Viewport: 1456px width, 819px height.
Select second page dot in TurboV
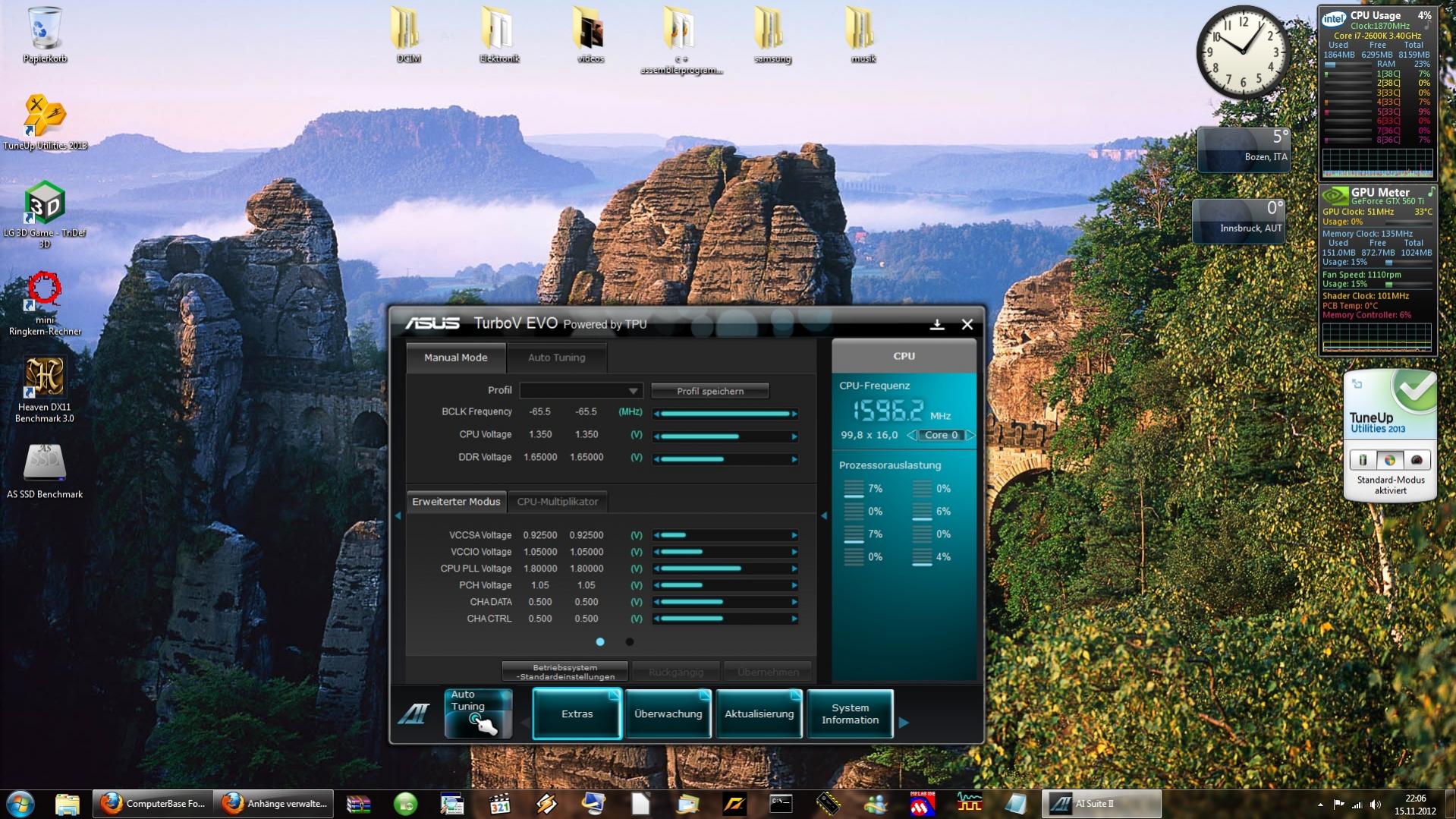point(630,642)
